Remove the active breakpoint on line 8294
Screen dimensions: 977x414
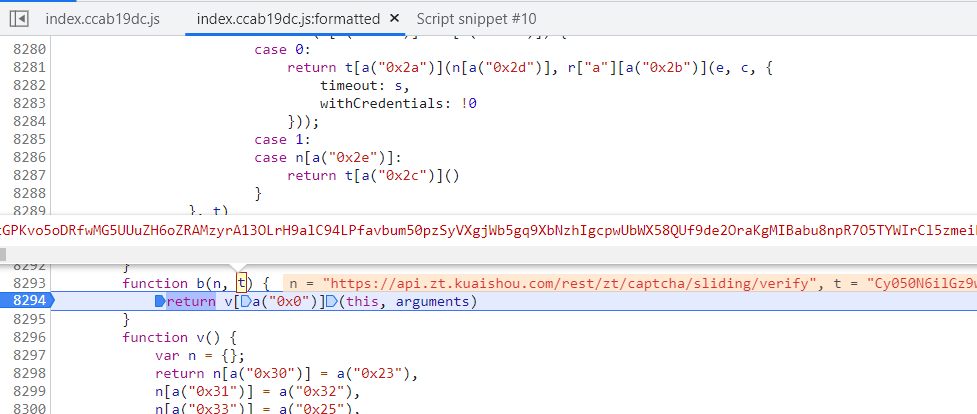click(27, 302)
